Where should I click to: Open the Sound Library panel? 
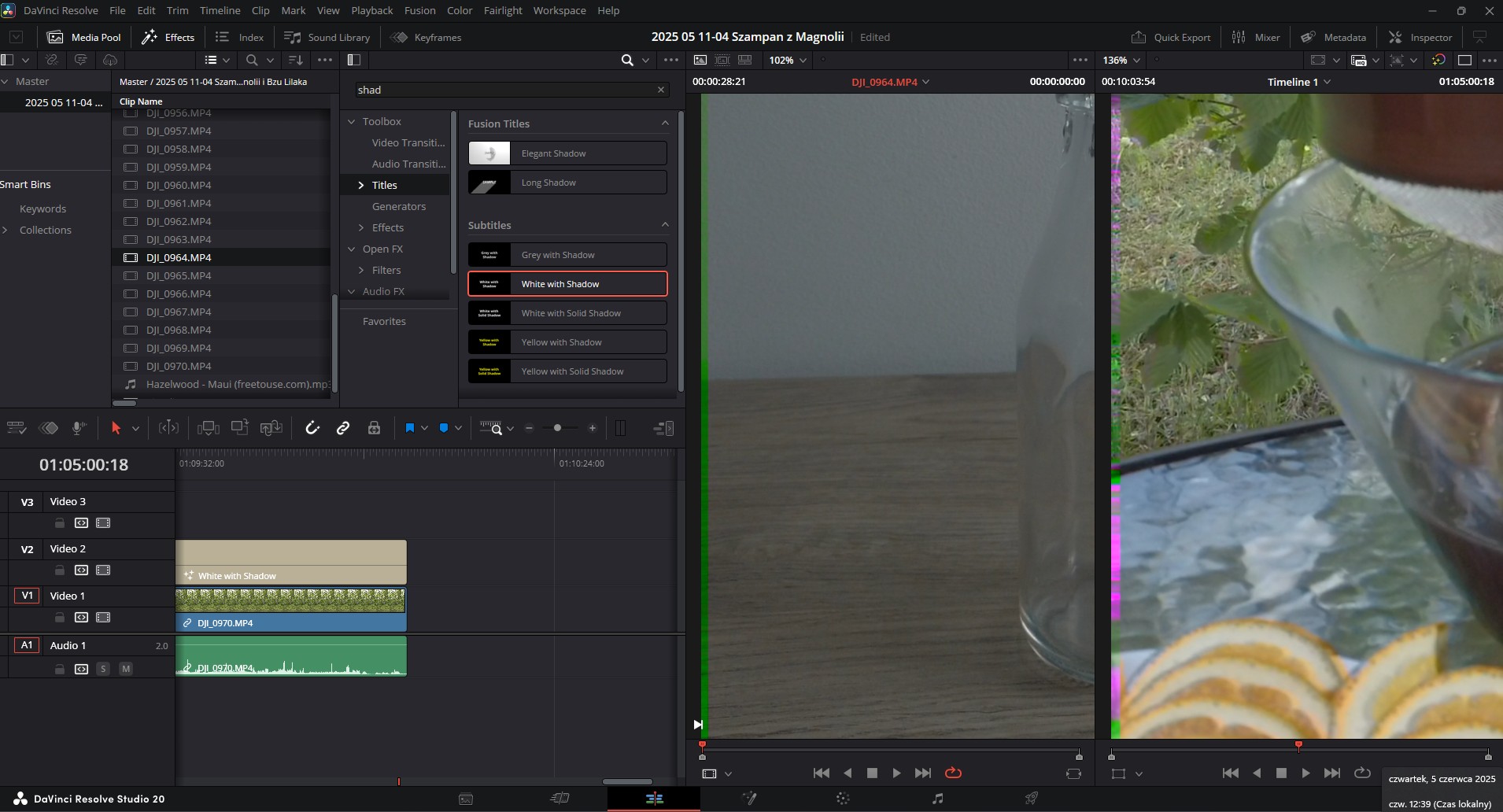point(327,37)
